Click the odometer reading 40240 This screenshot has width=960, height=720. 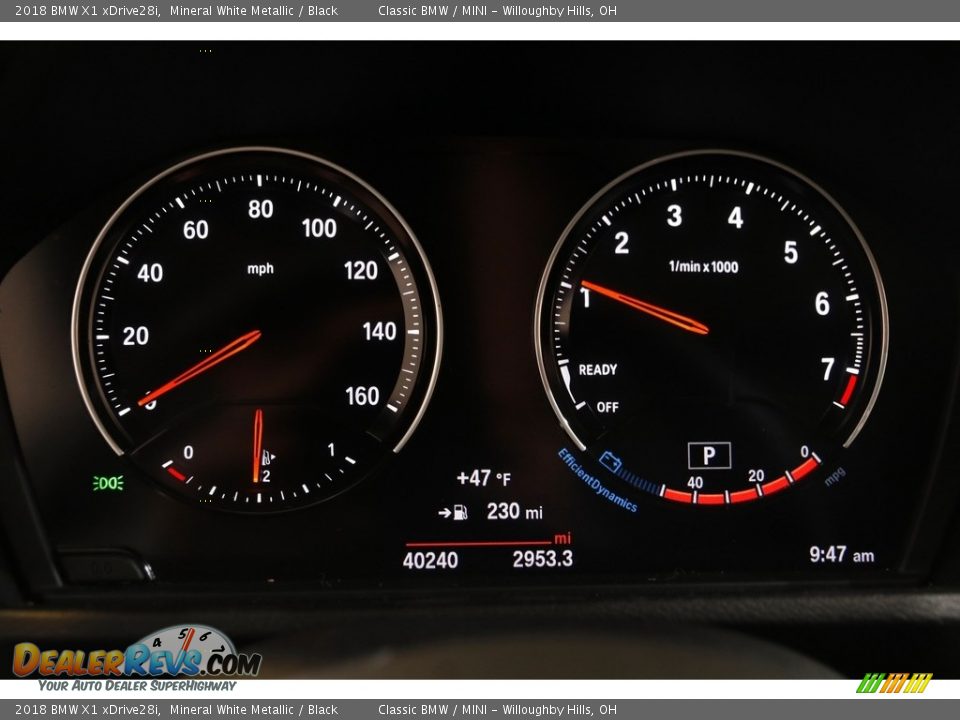pyautogui.click(x=430, y=560)
